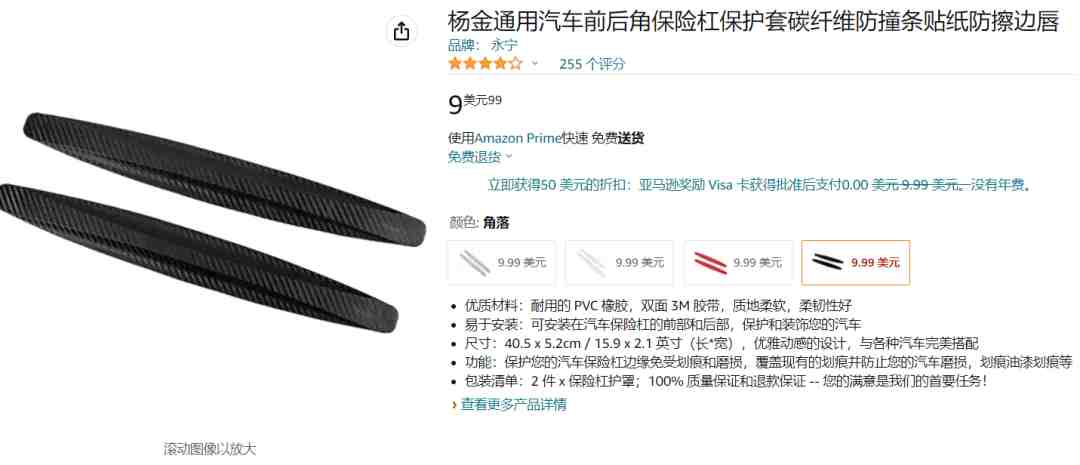Click the share icon above product image
Viewport: 1080px width, 465px height.
coord(402,32)
